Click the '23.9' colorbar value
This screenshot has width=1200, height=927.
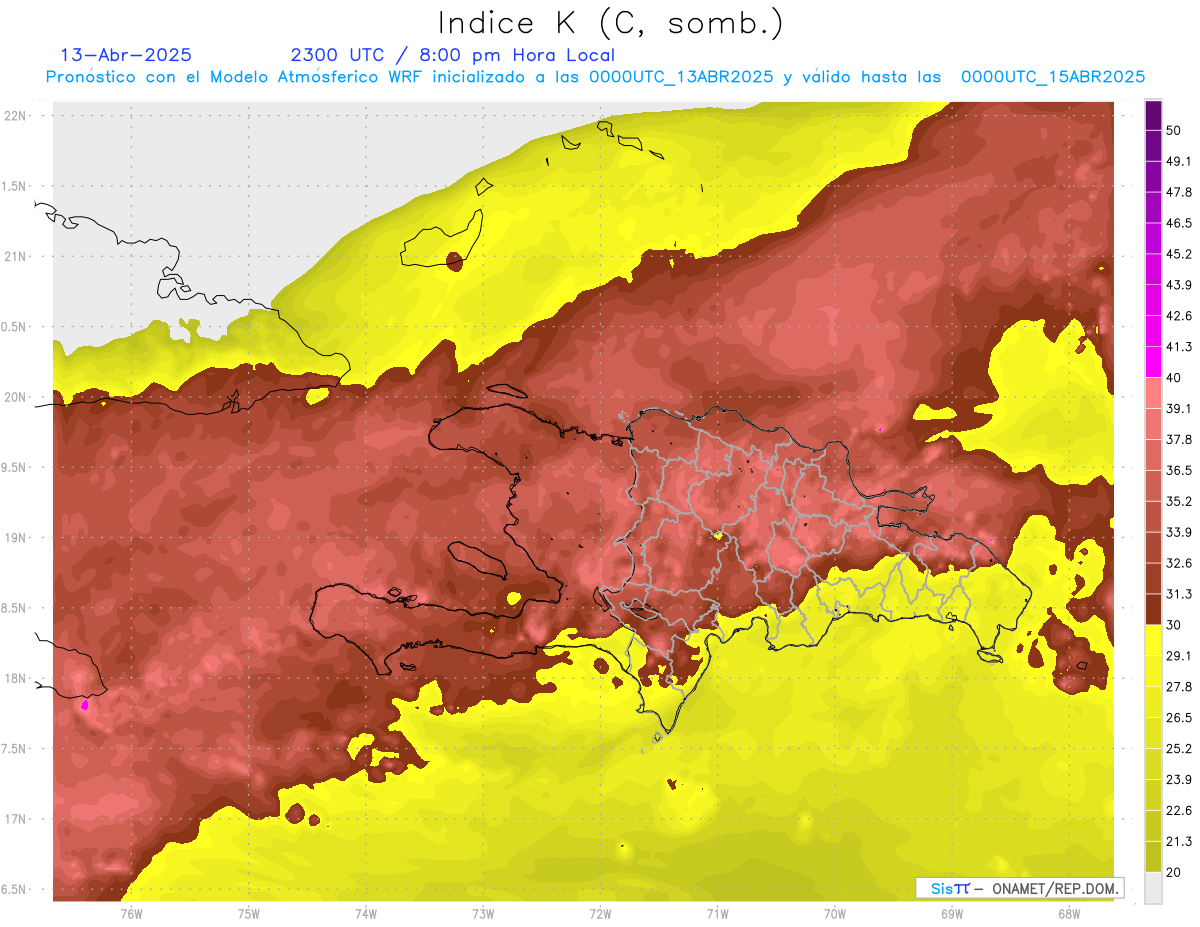1179,780
